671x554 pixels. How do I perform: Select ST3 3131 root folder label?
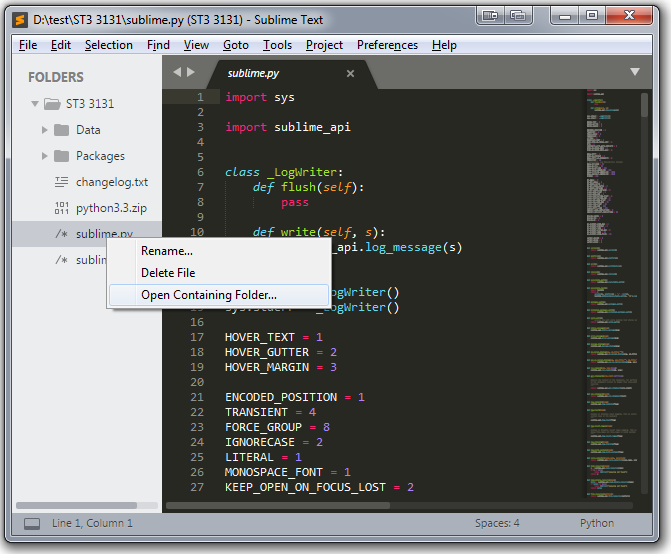tap(90, 104)
